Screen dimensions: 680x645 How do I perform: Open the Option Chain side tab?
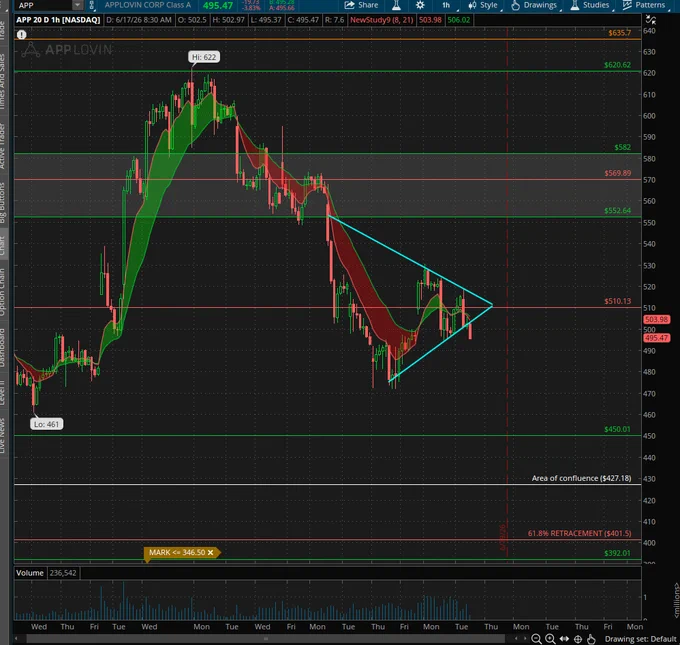pyautogui.click(x=3, y=291)
